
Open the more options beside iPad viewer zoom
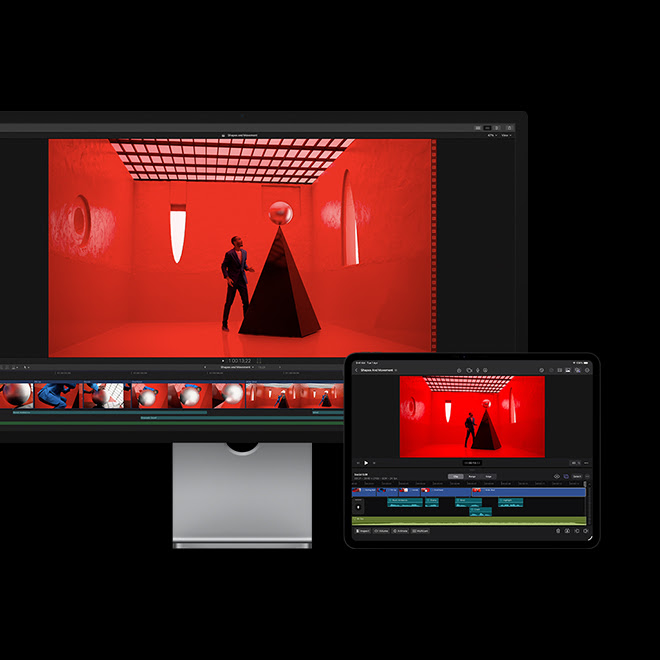tap(586, 463)
